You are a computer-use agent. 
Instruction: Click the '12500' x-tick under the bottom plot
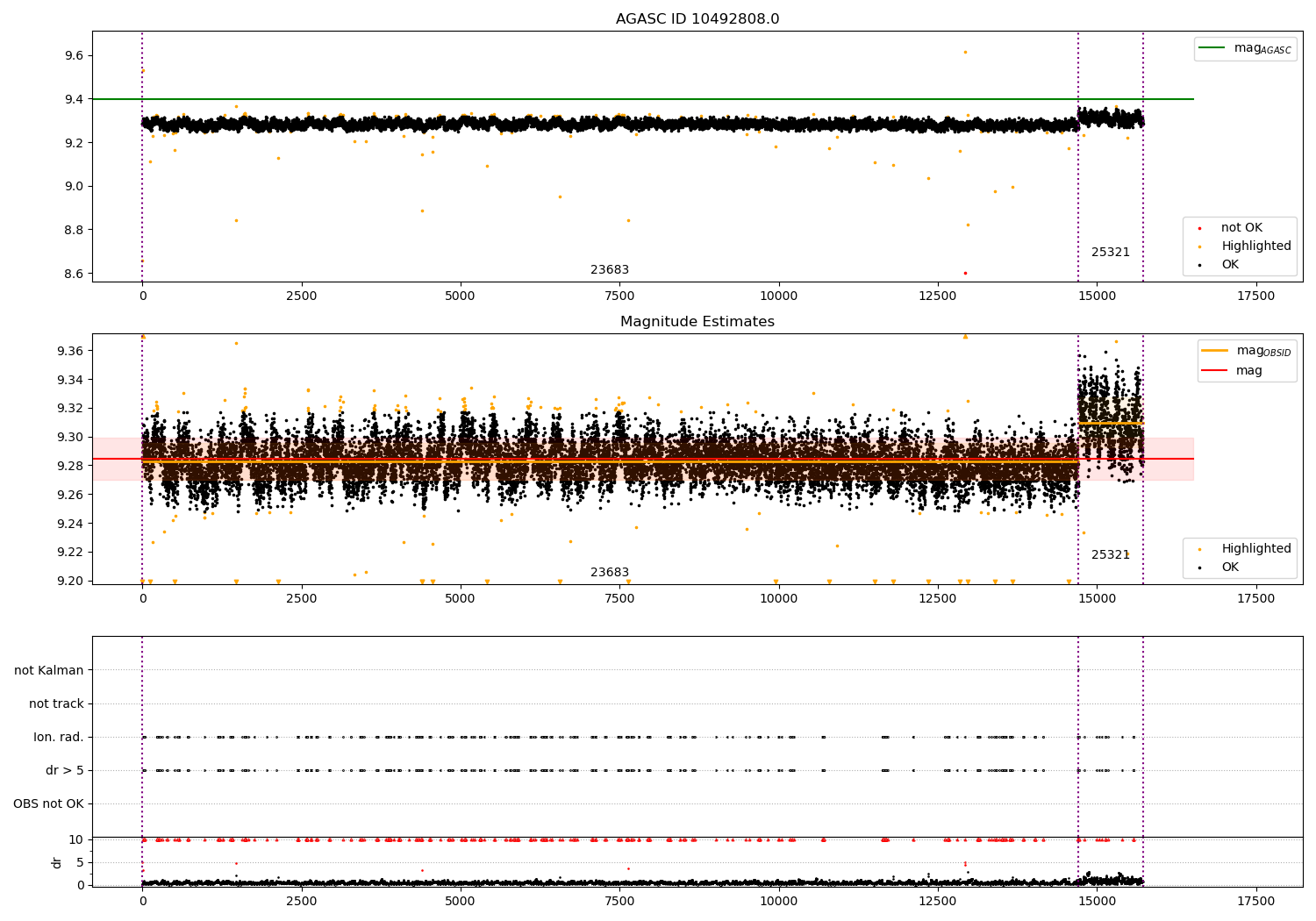(x=938, y=901)
